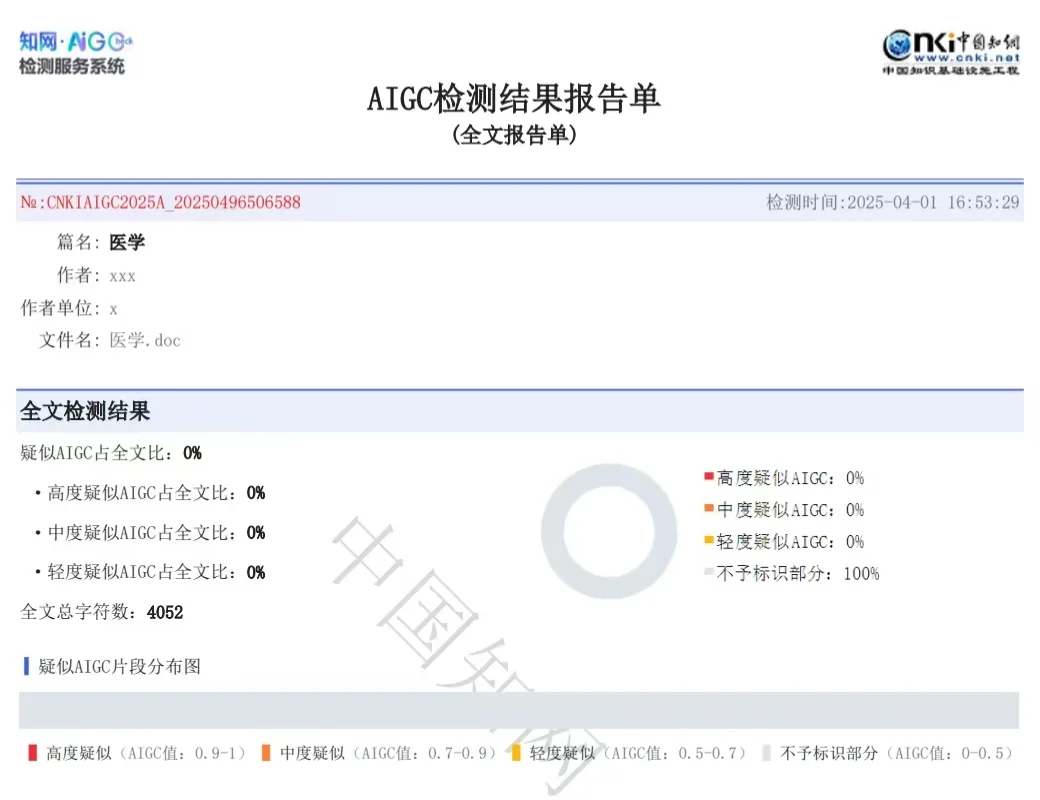
Task: Click the title AIGC检测结果报告单
Action: click(513, 99)
